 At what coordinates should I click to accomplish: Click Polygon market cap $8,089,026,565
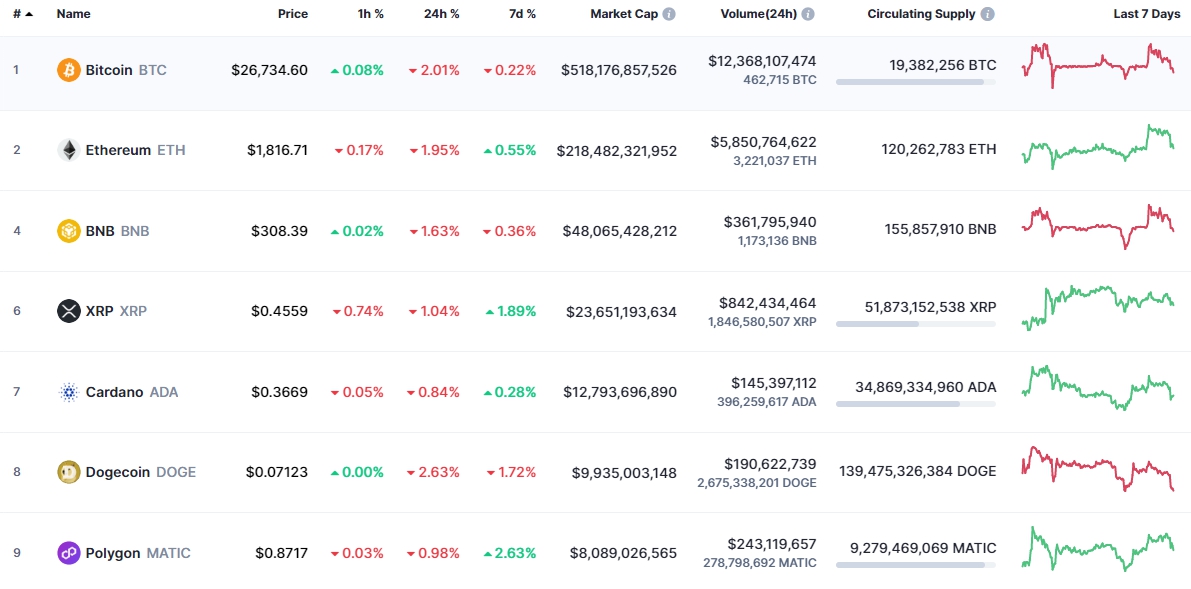click(624, 553)
